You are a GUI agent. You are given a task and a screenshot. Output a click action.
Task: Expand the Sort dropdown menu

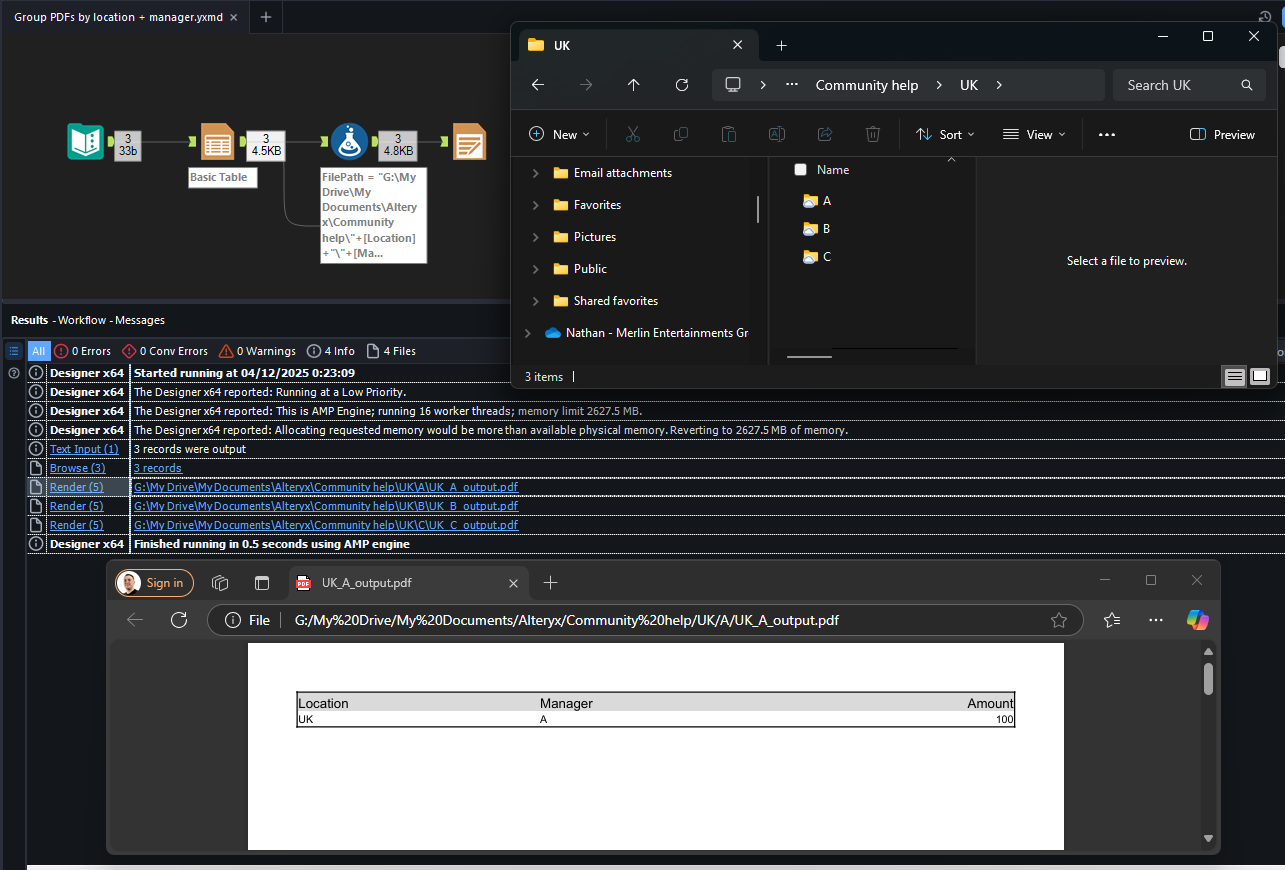944,134
